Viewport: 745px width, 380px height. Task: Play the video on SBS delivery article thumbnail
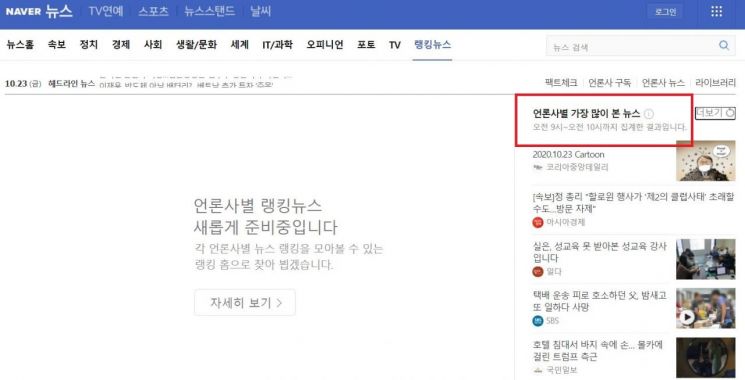pyautogui.click(x=687, y=317)
